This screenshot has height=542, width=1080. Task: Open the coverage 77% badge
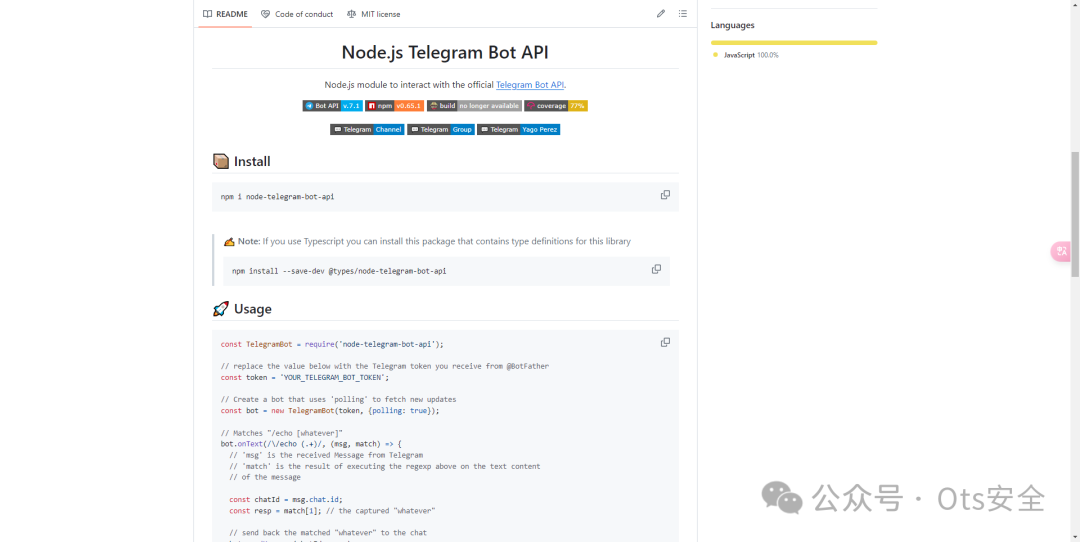click(556, 106)
